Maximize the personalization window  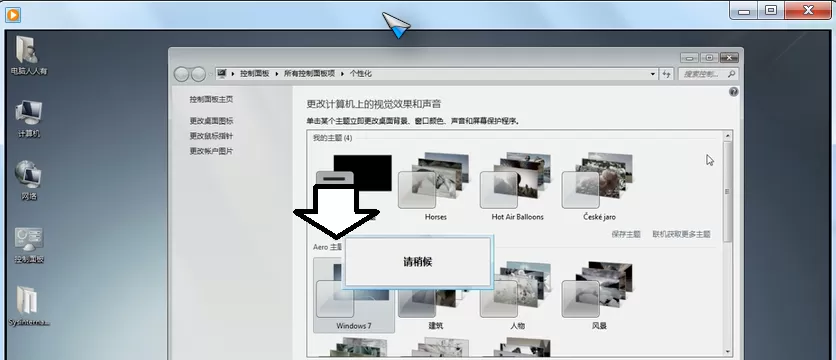click(x=710, y=58)
